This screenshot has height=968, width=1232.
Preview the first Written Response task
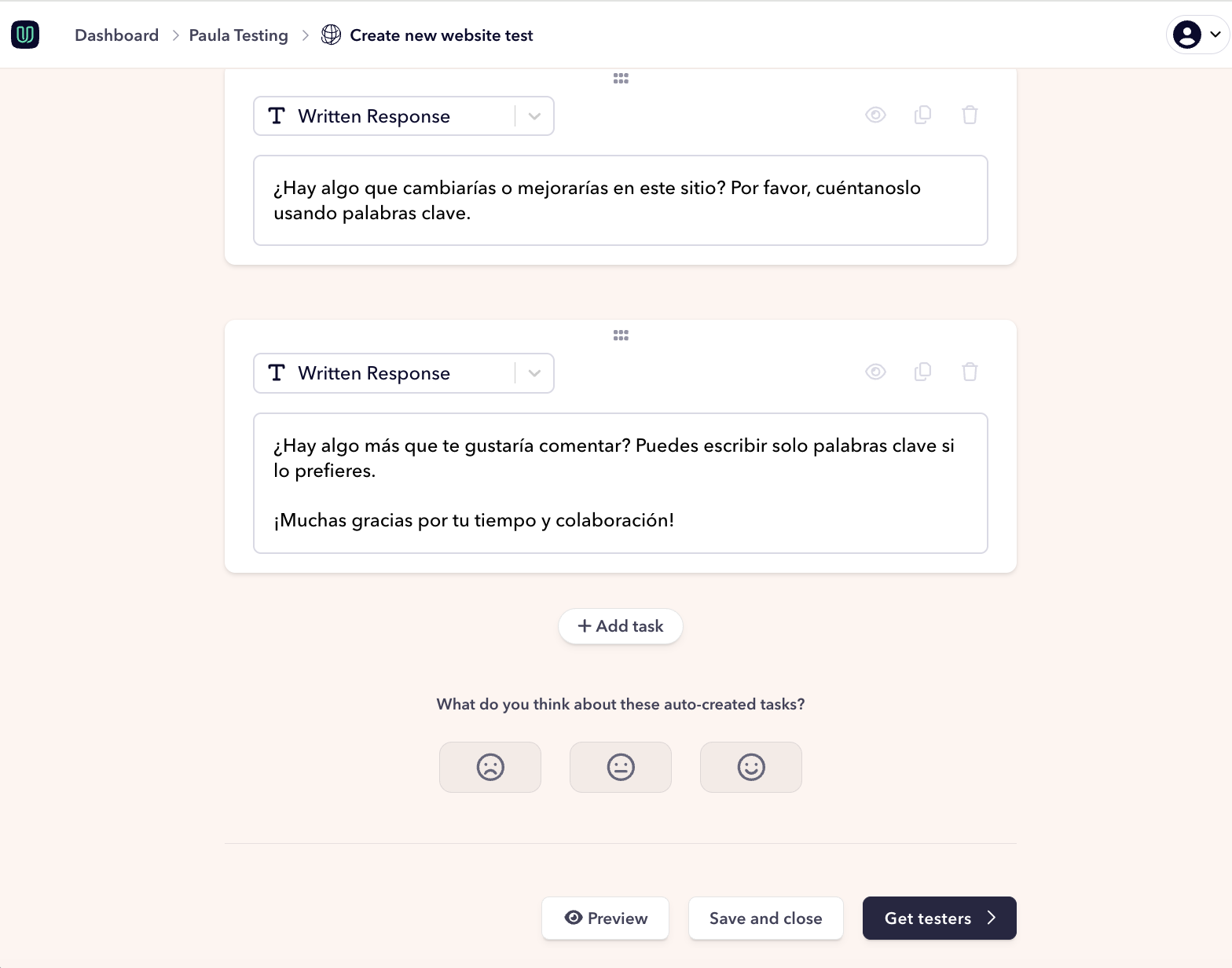(x=875, y=115)
